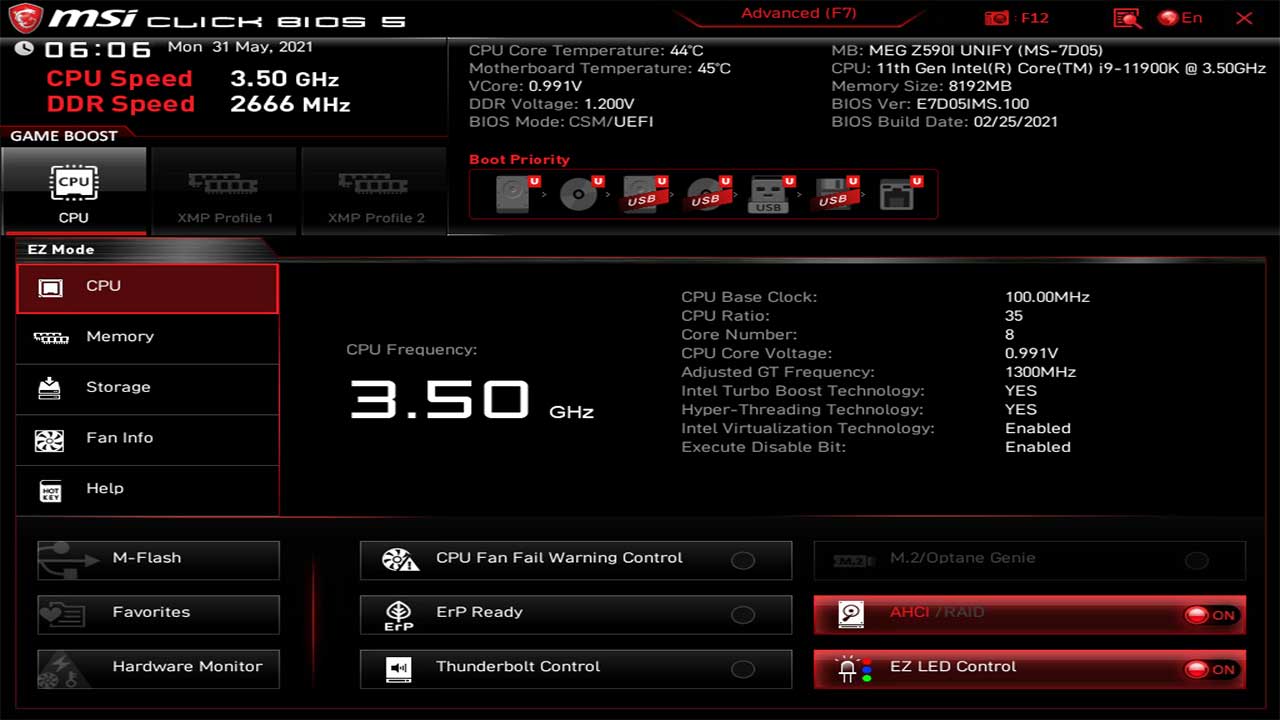The width and height of the screenshot is (1280, 720).
Task: Click the Adjusted GT Frequency value 1300MHz
Action: click(1040, 372)
